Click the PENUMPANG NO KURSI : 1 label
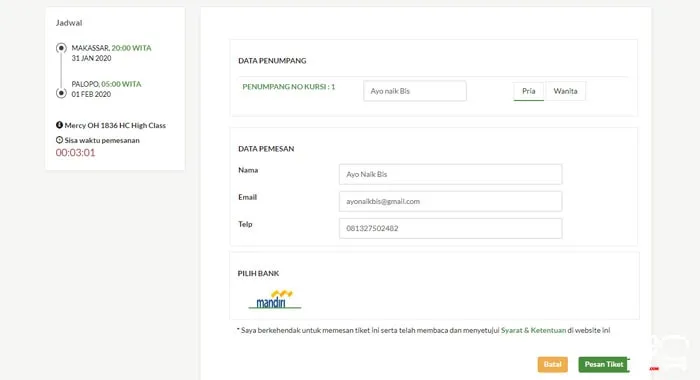Viewport: 700px width, 380px height. click(288, 87)
